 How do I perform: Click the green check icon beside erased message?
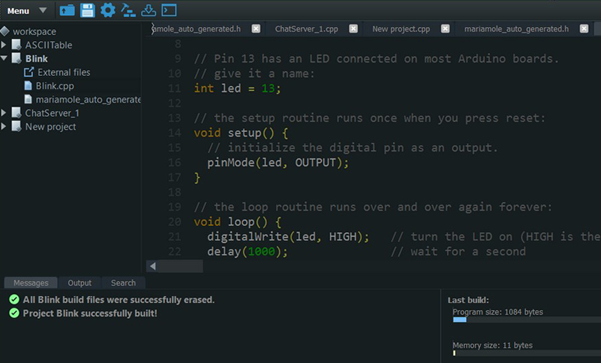(14, 299)
